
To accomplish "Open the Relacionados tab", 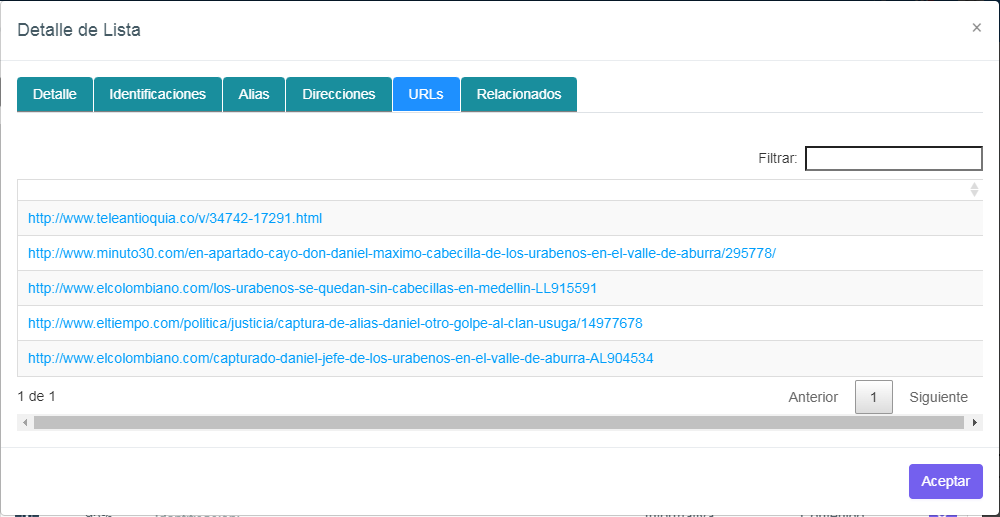I will point(519,94).
